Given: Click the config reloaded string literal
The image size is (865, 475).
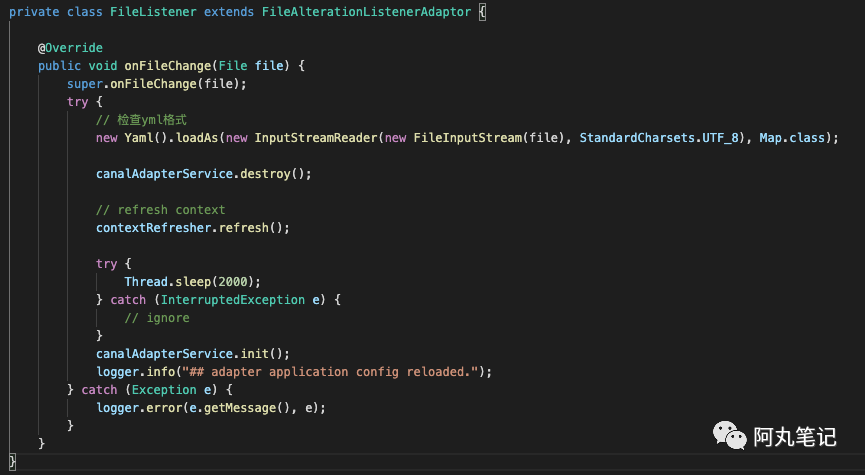Looking at the screenshot, I should pos(330,372).
